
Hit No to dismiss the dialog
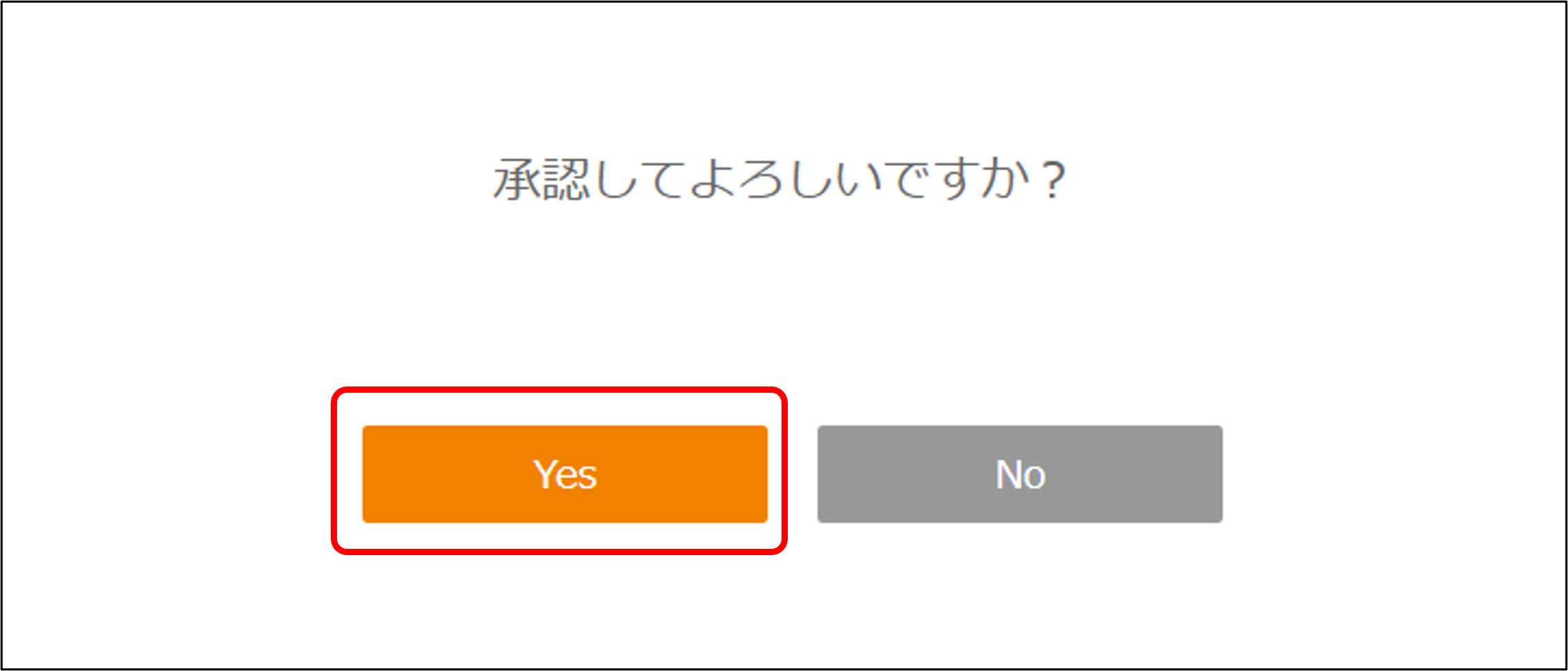1019,474
